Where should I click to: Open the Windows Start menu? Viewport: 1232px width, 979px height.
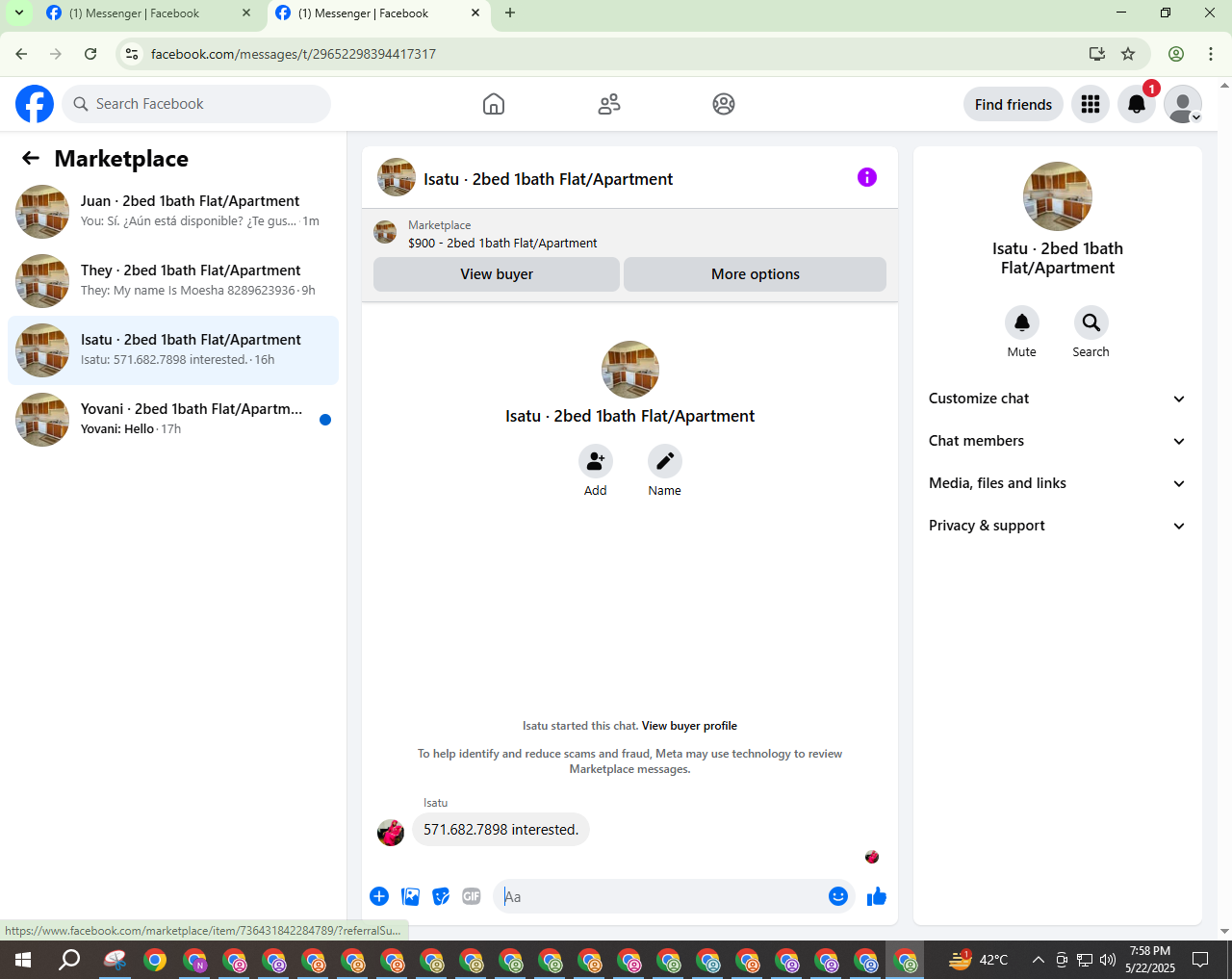(23, 960)
